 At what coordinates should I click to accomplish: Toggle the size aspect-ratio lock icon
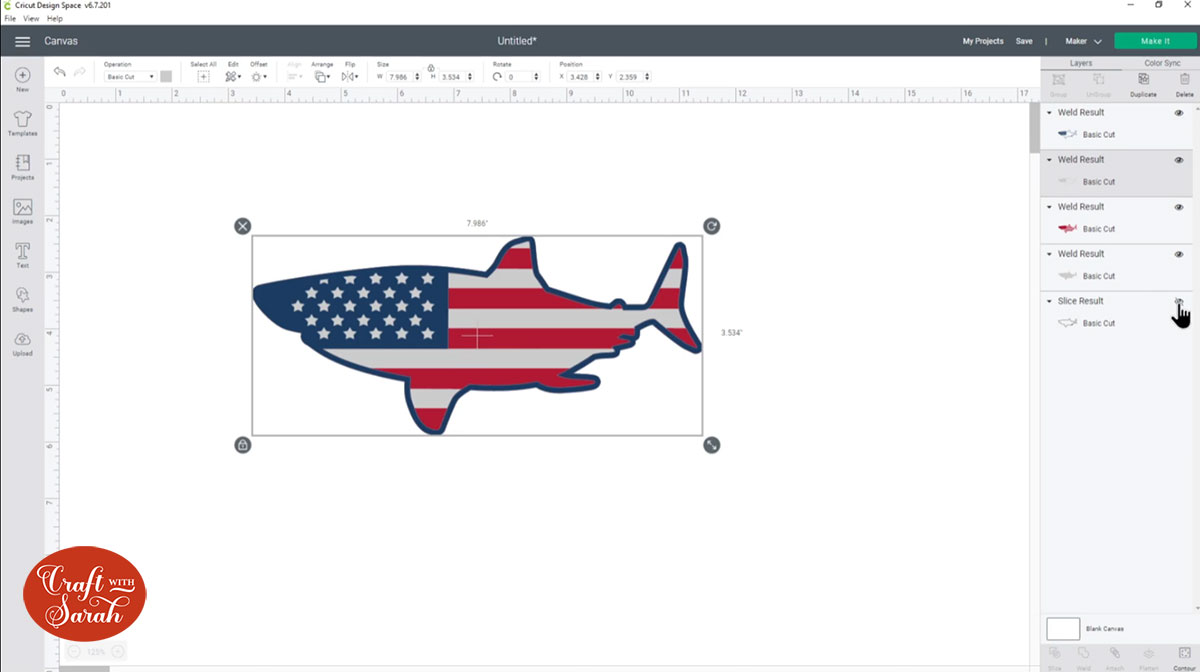coord(430,68)
